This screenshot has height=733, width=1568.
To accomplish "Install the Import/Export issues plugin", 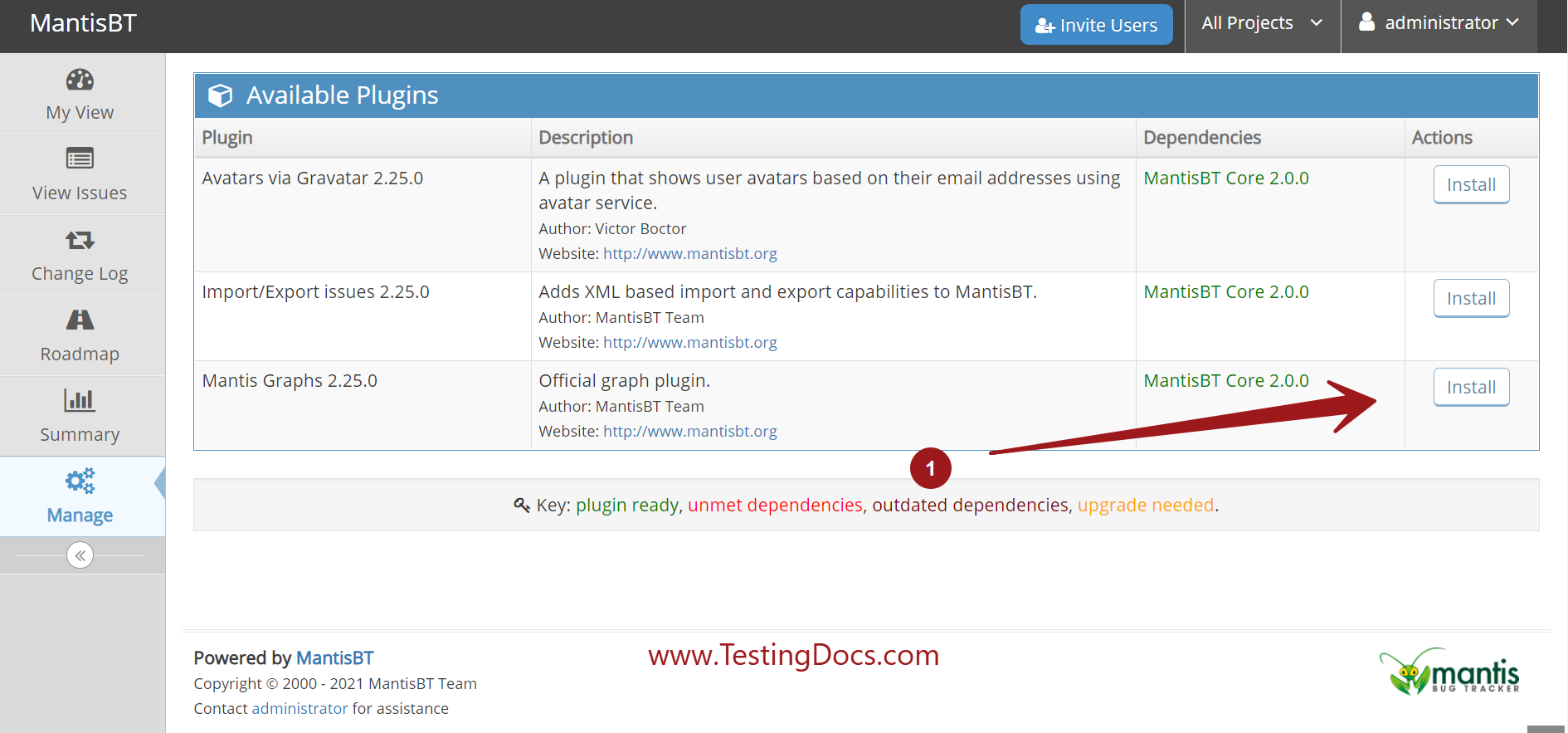I will click(x=1471, y=298).
